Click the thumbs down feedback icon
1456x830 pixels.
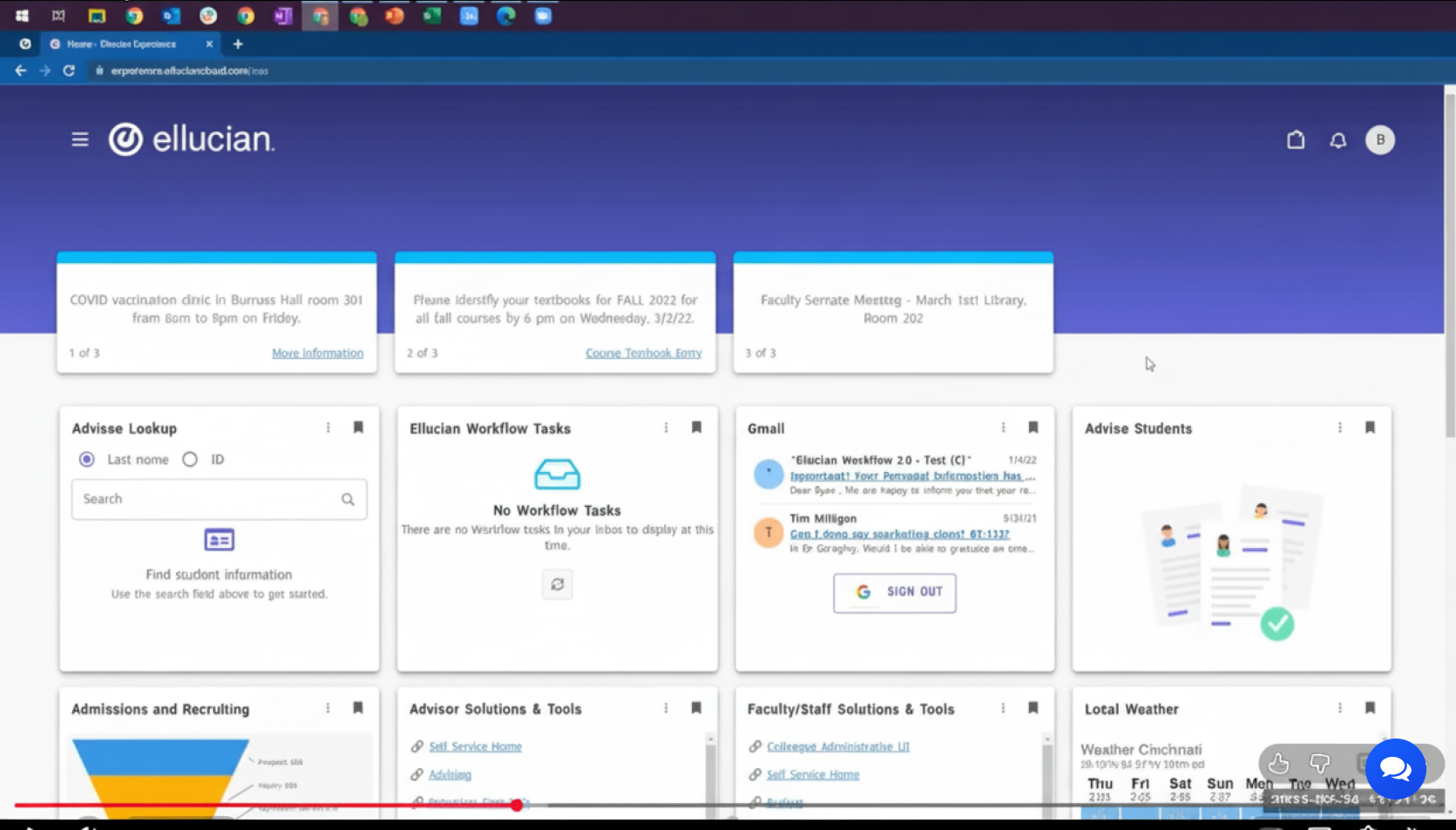point(1320,764)
